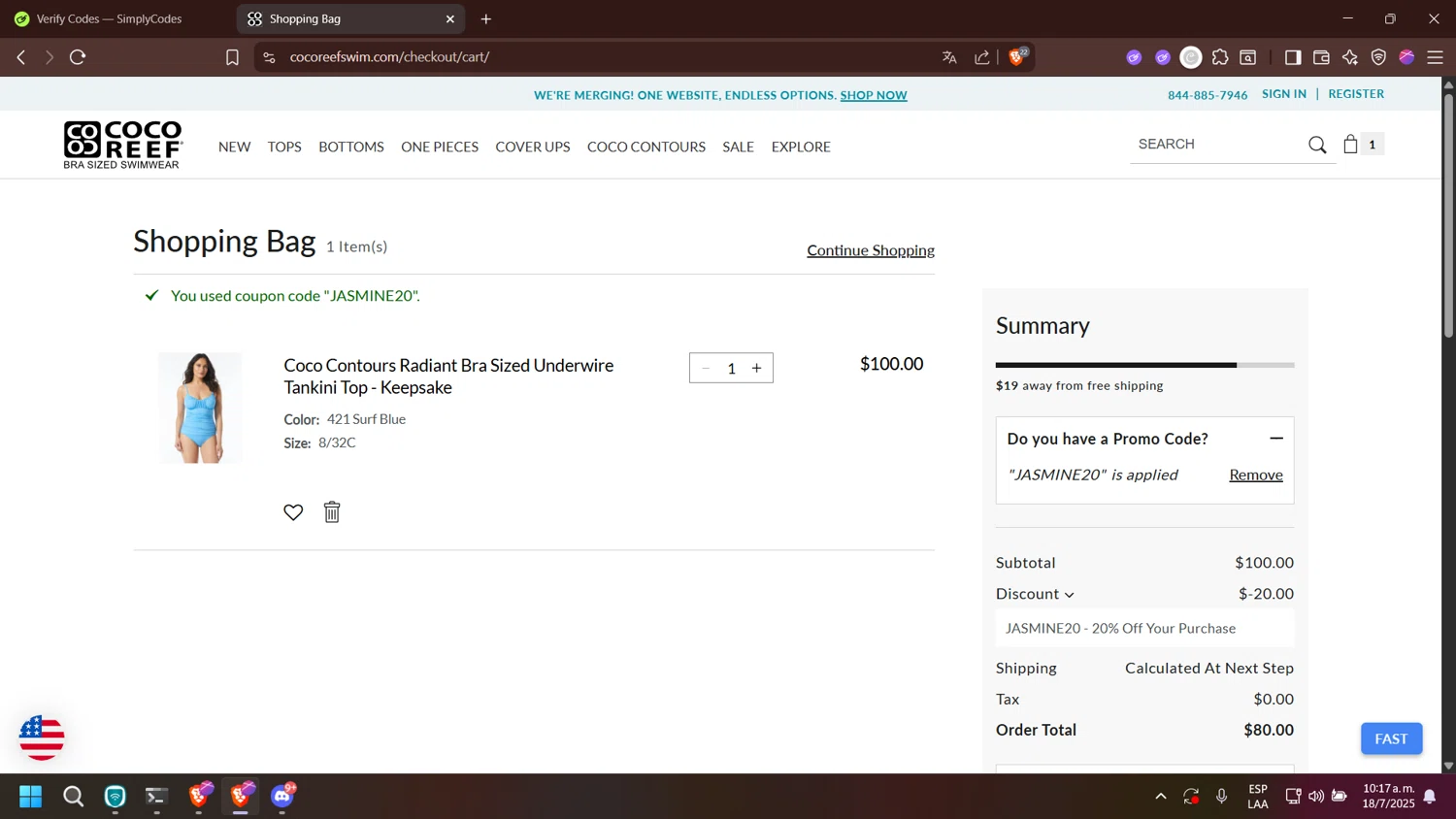Open terminal from the taskbar
The height and width of the screenshot is (819, 1456).
click(156, 796)
